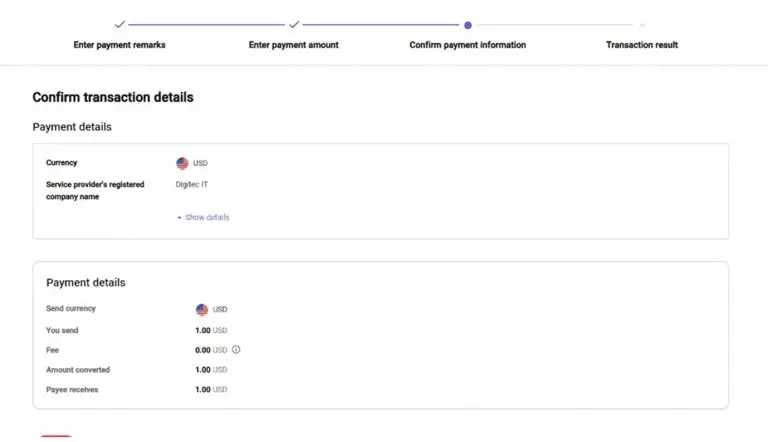Click the Amount converted 1.00 USD value
Image resolution: width=768 pixels, height=442 pixels.
[211, 369]
